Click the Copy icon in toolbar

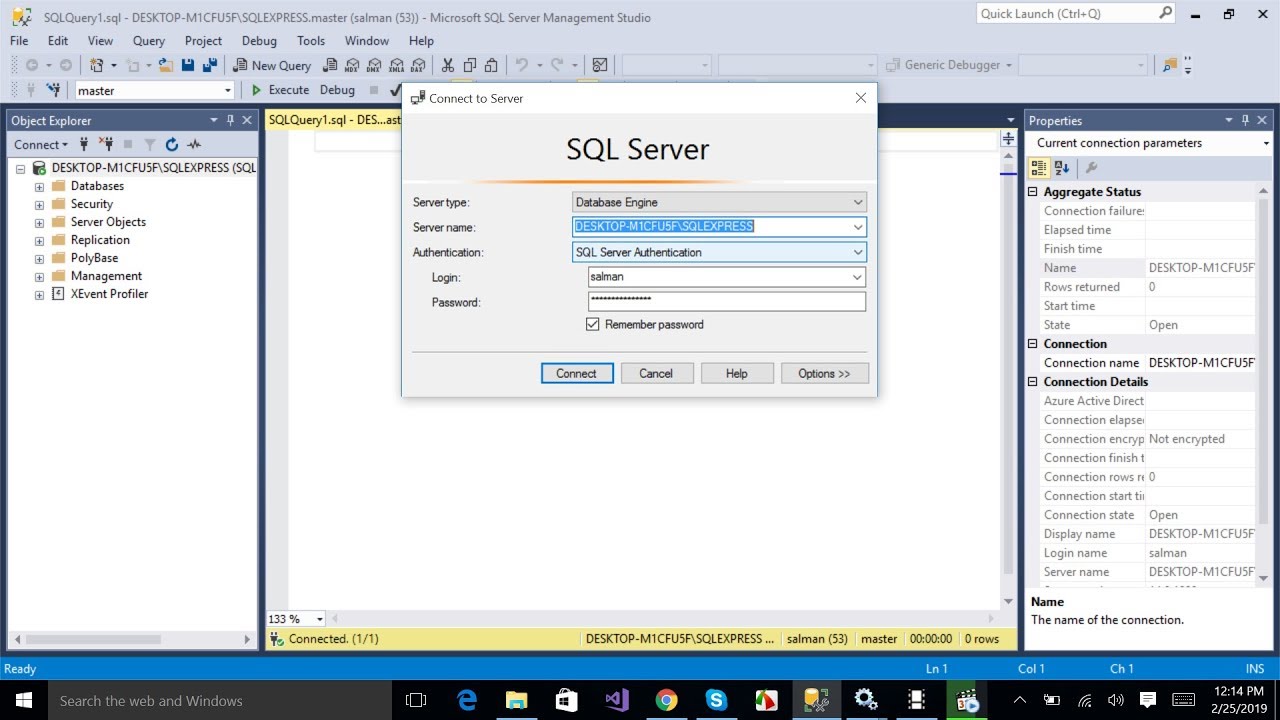pyautogui.click(x=469, y=65)
